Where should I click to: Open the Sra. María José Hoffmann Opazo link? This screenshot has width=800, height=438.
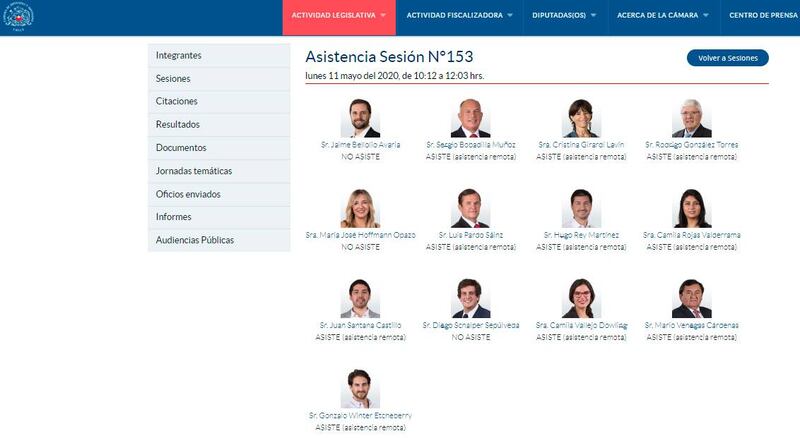[x=360, y=235]
